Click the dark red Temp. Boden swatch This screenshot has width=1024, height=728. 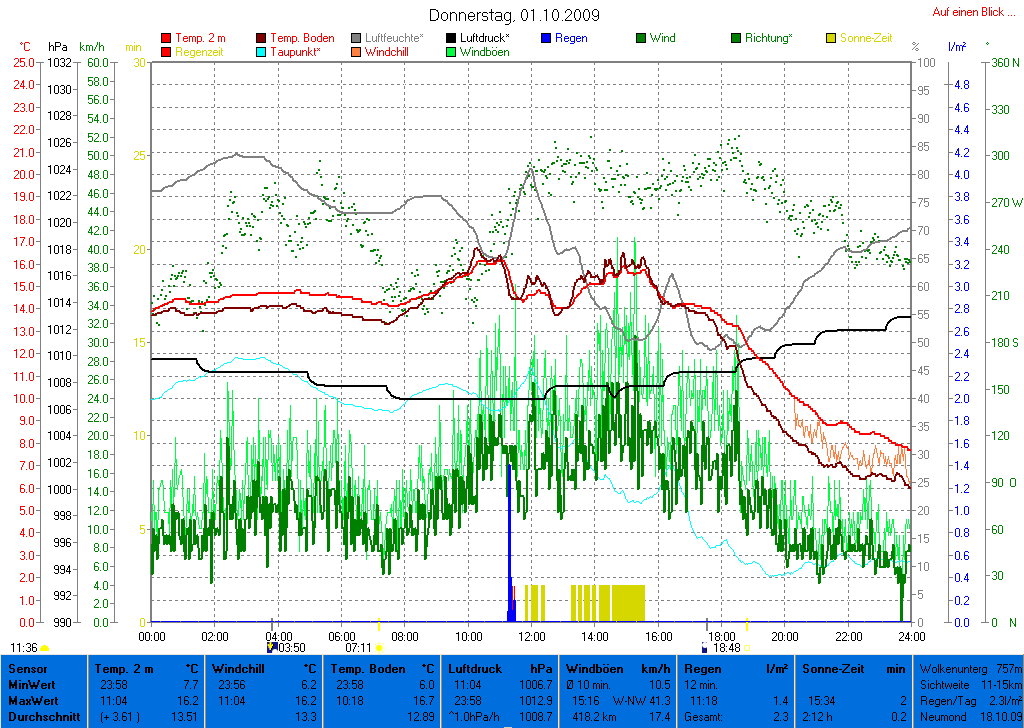tap(262, 39)
